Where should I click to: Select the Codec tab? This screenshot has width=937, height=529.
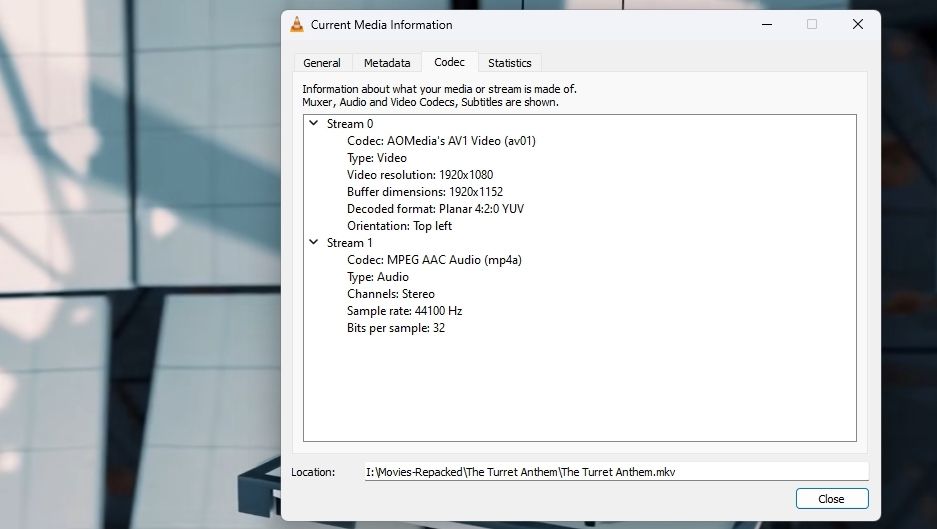click(449, 62)
